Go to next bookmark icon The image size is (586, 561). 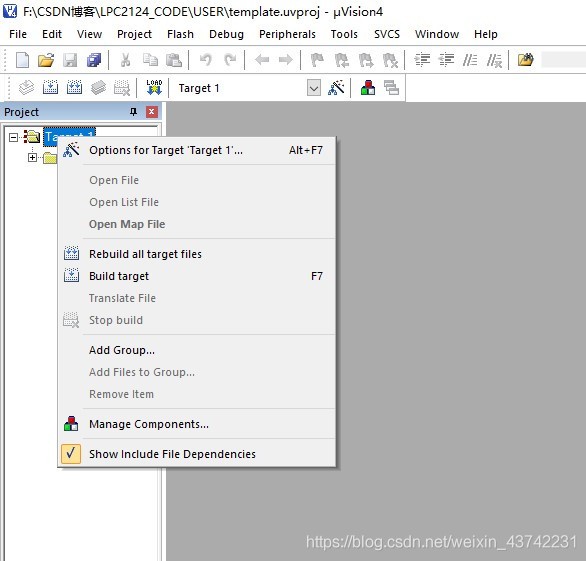pyautogui.click(x=366, y=60)
